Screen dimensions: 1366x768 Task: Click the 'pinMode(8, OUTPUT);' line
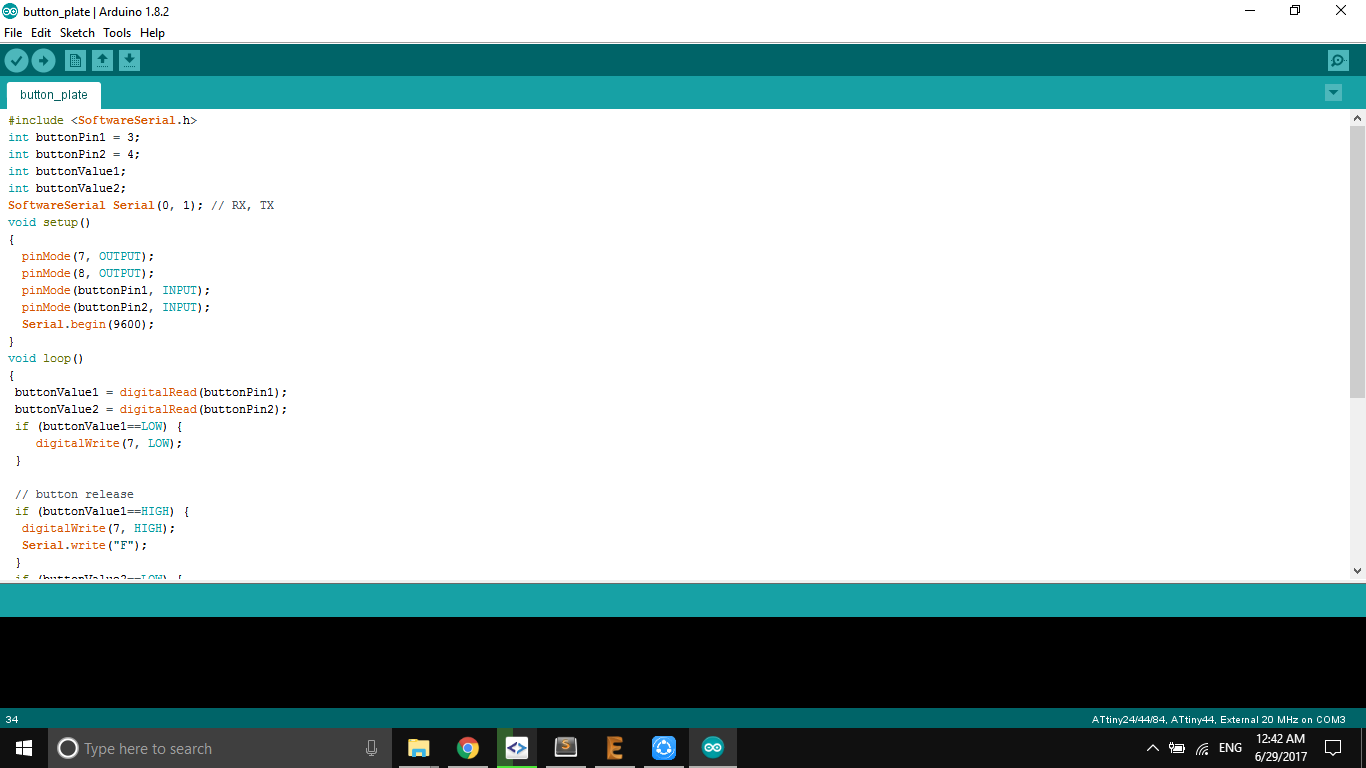[x=88, y=273]
